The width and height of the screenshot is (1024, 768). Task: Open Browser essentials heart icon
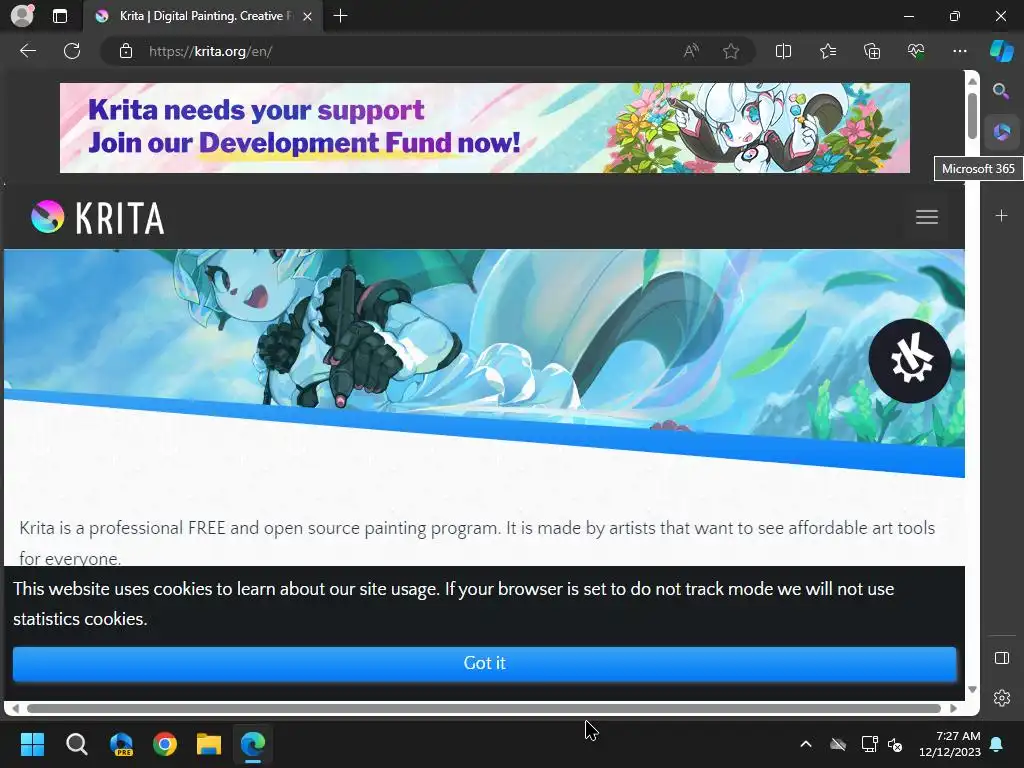(x=916, y=51)
